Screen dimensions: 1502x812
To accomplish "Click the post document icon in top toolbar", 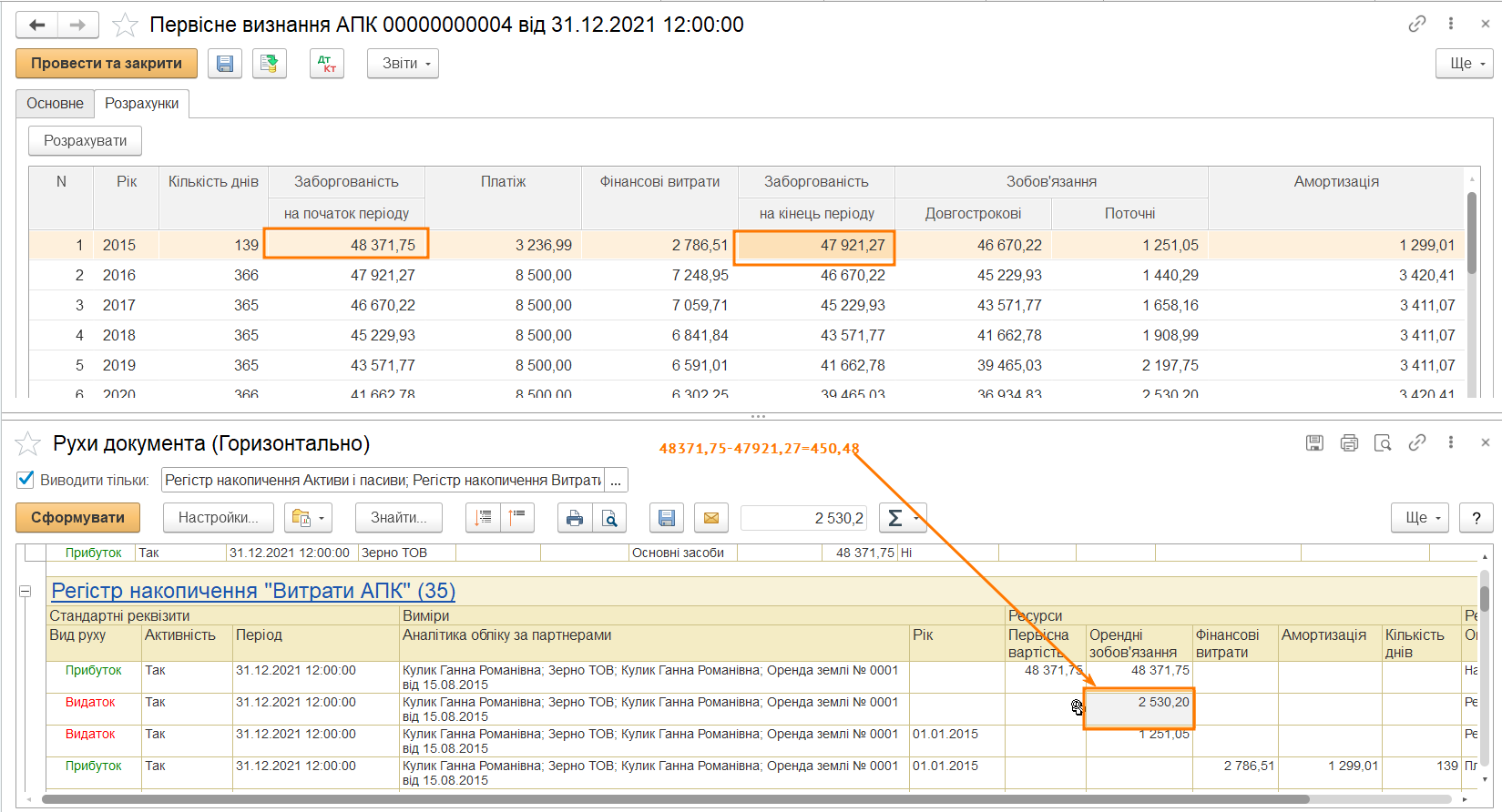I will coord(269,64).
